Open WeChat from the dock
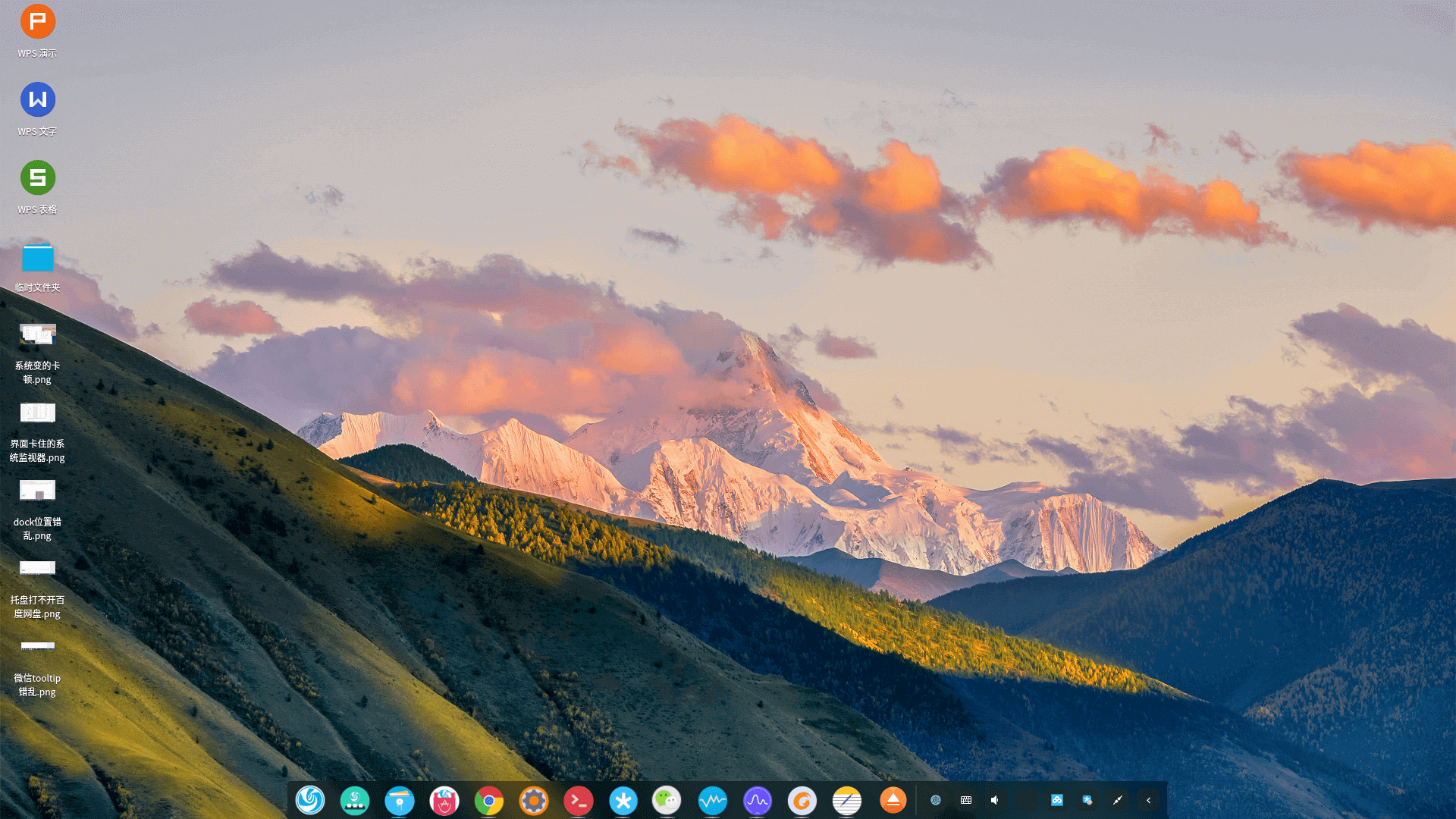1456x819 pixels. pyautogui.click(x=667, y=800)
